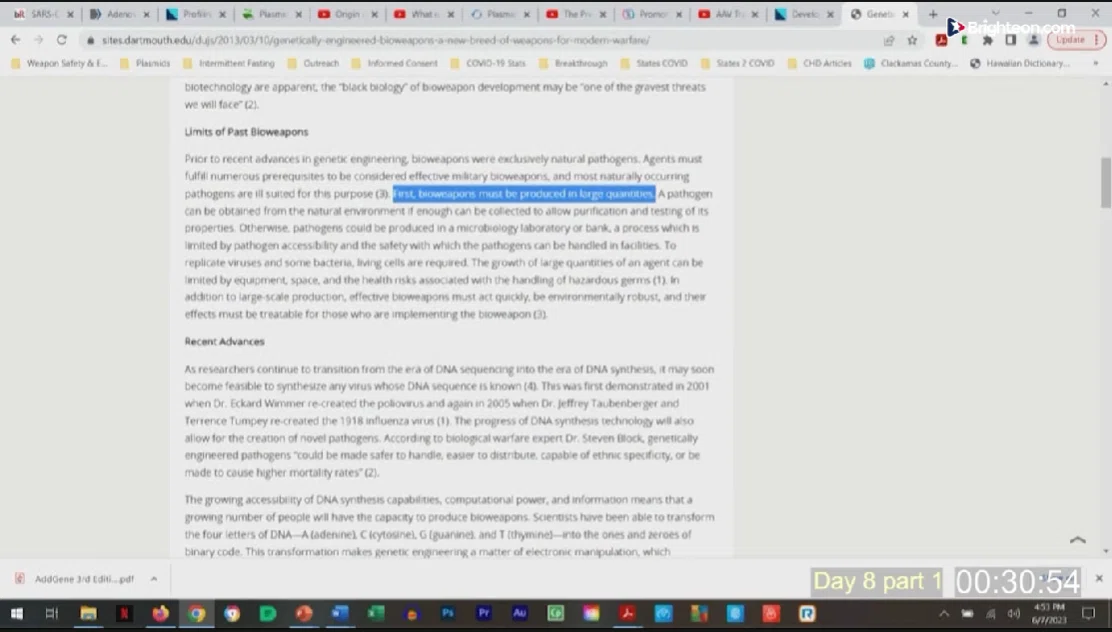This screenshot has height=632, width=1112.
Task: Open the Intermittent Fasting bookmark folder
Action: coord(228,63)
